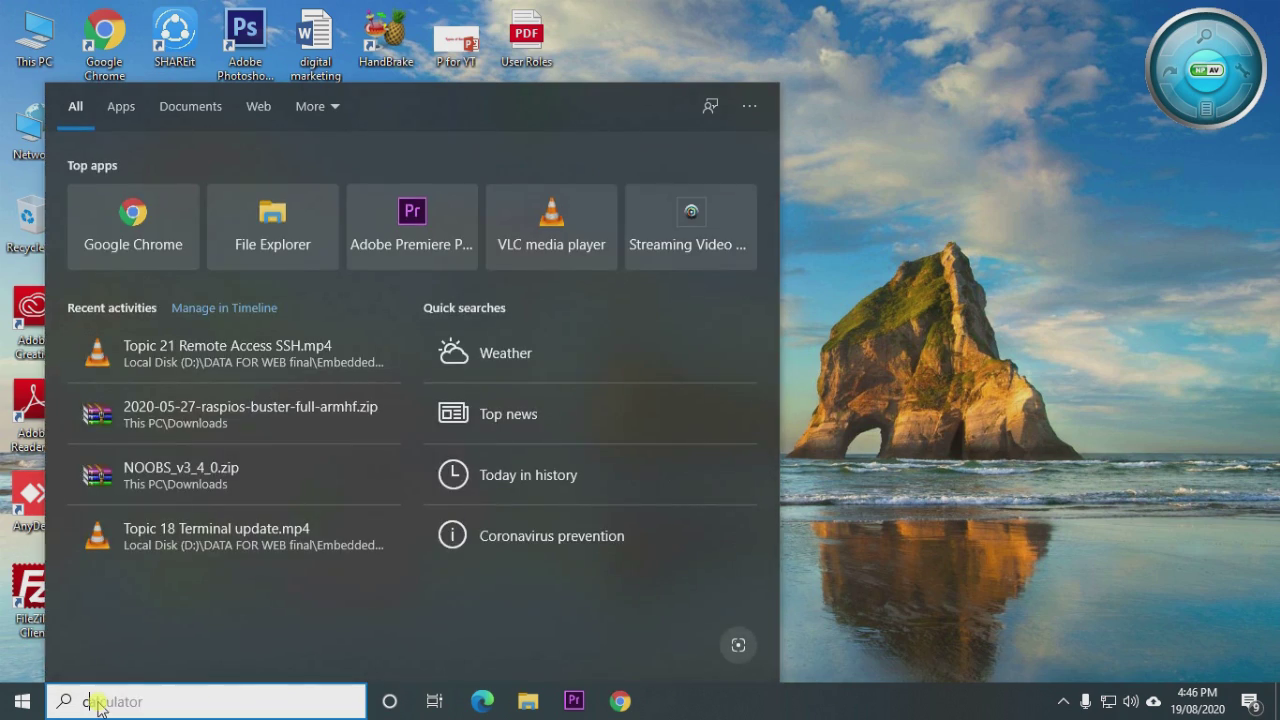
Task: Open the Top news quick search
Action: tap(590, 414)
